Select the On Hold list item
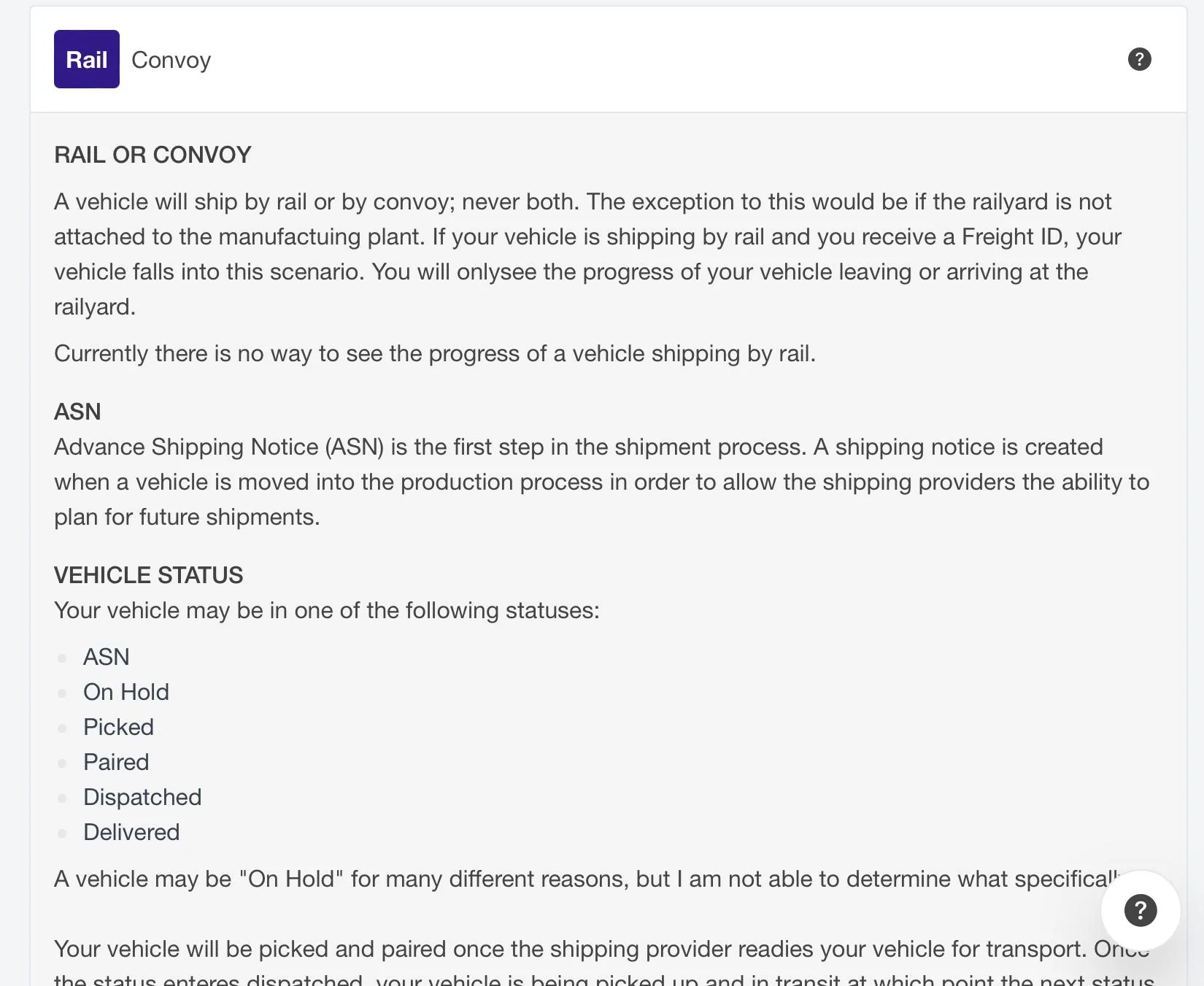The height and width of the screenshot is (986, 1204). point(126,692)
